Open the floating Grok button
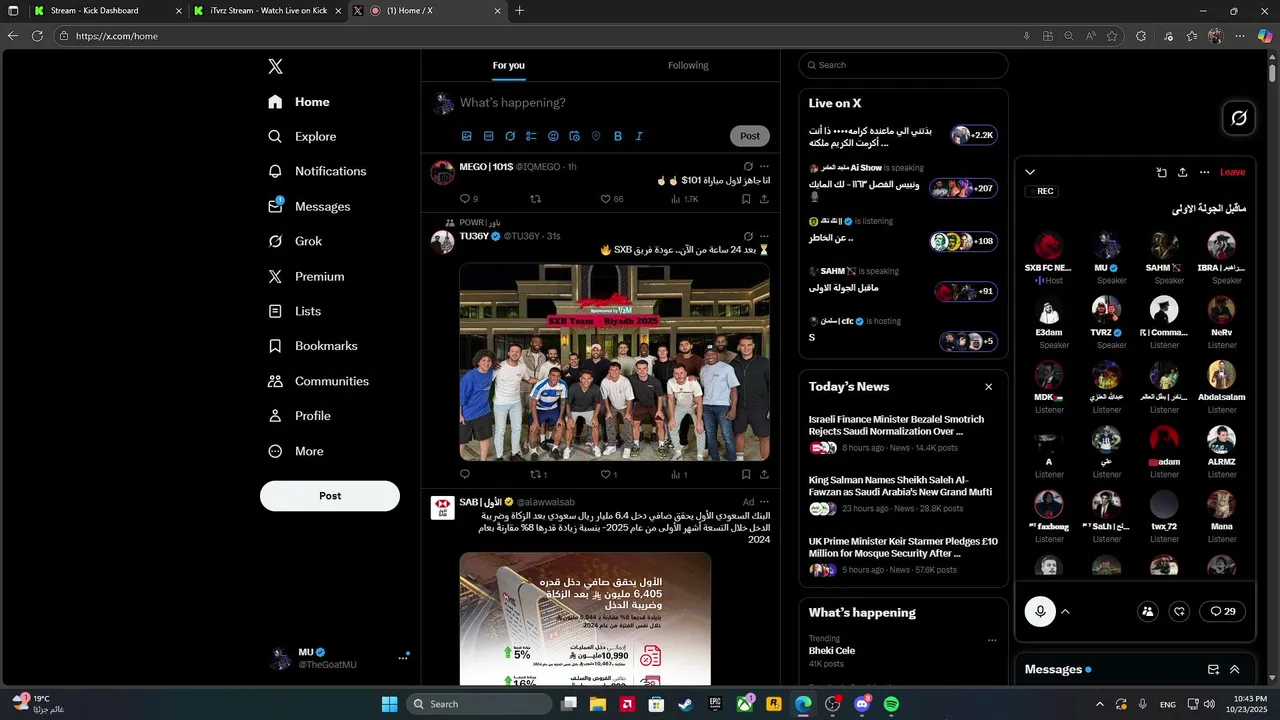Viewport: 1280px width, 720px height. click(x=1239, y=118)
